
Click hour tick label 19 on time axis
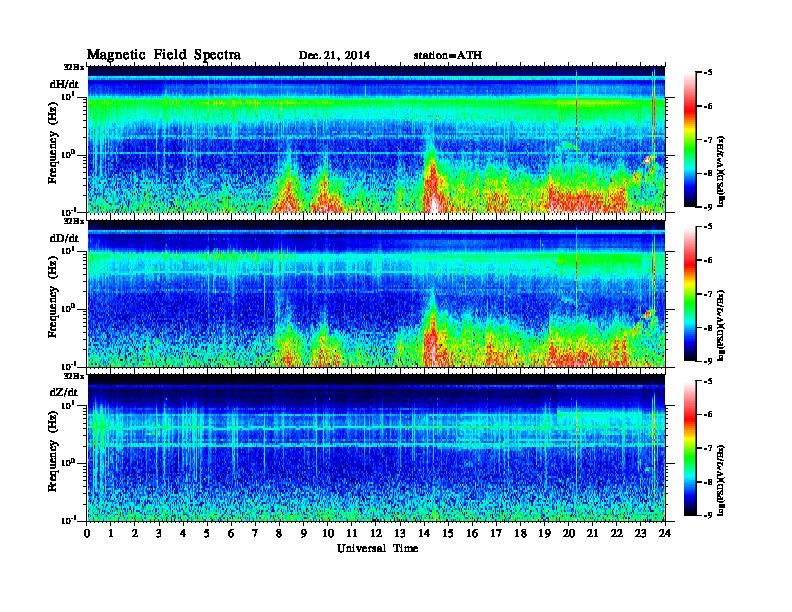[x=544, y=533]
